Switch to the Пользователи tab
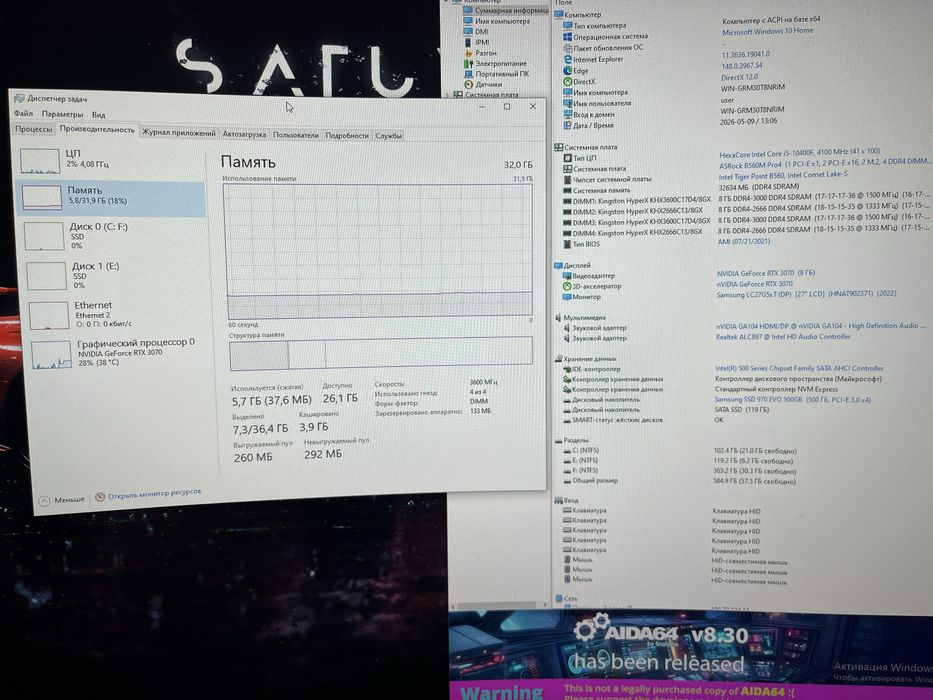Viewport: 933px width, 700px height. [296, 135]
